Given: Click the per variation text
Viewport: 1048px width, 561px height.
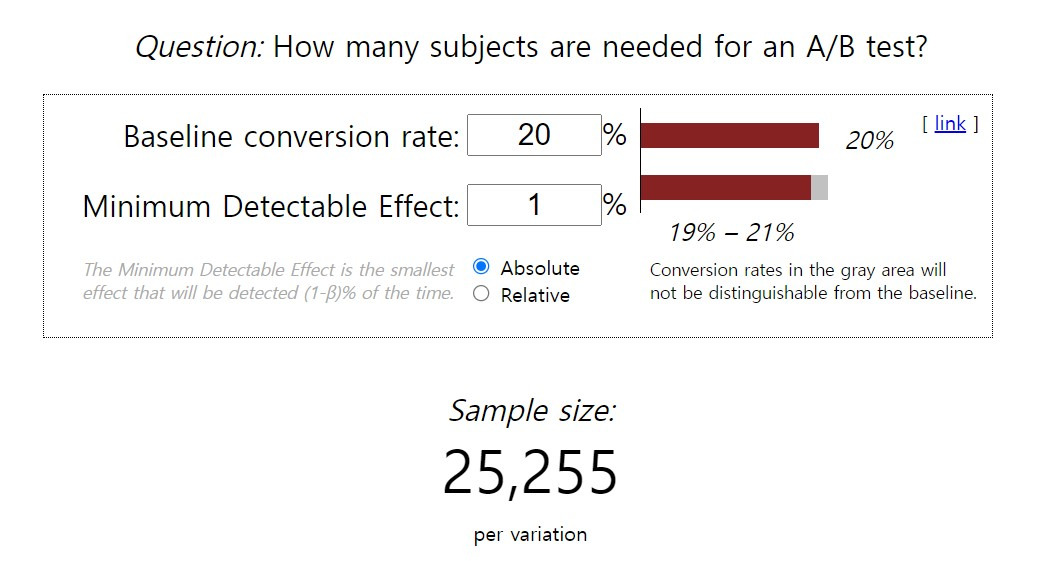Looking at the screenshot, I should (x=531, y=535).
